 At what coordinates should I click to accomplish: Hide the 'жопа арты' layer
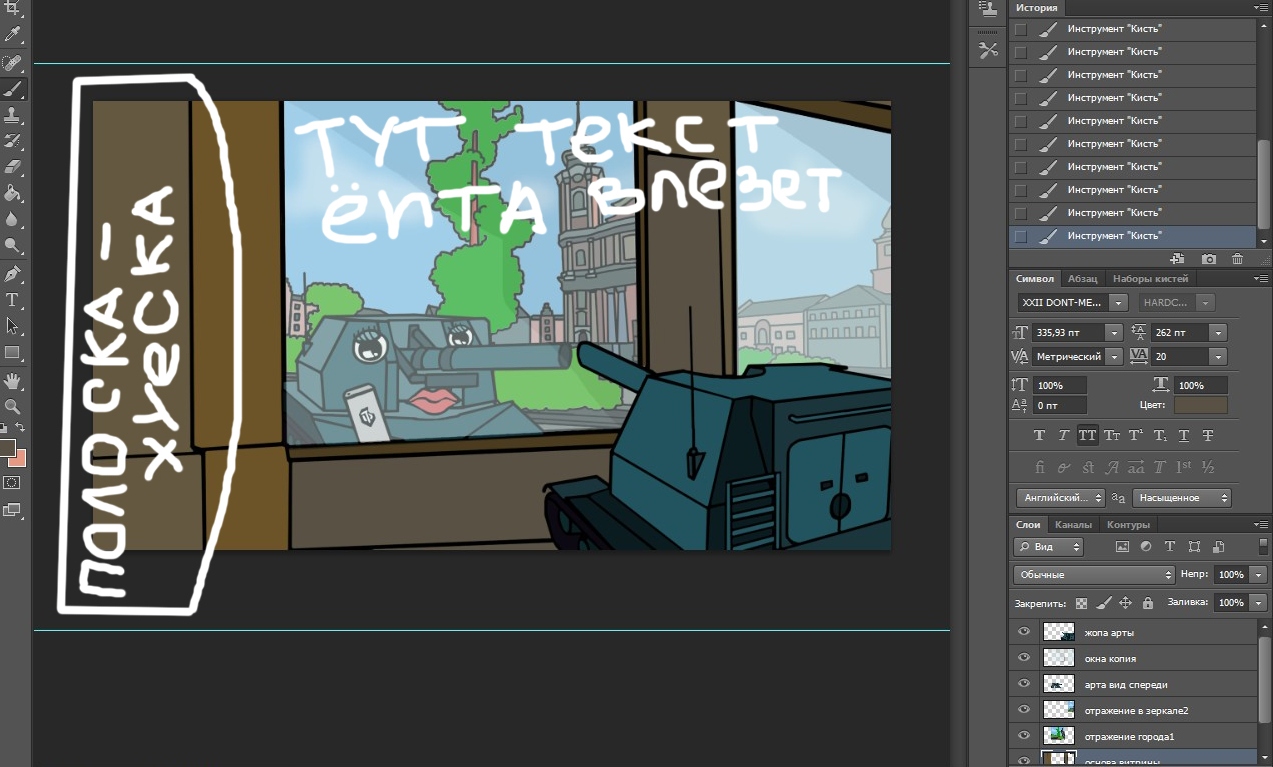[x=1023, y=632]
